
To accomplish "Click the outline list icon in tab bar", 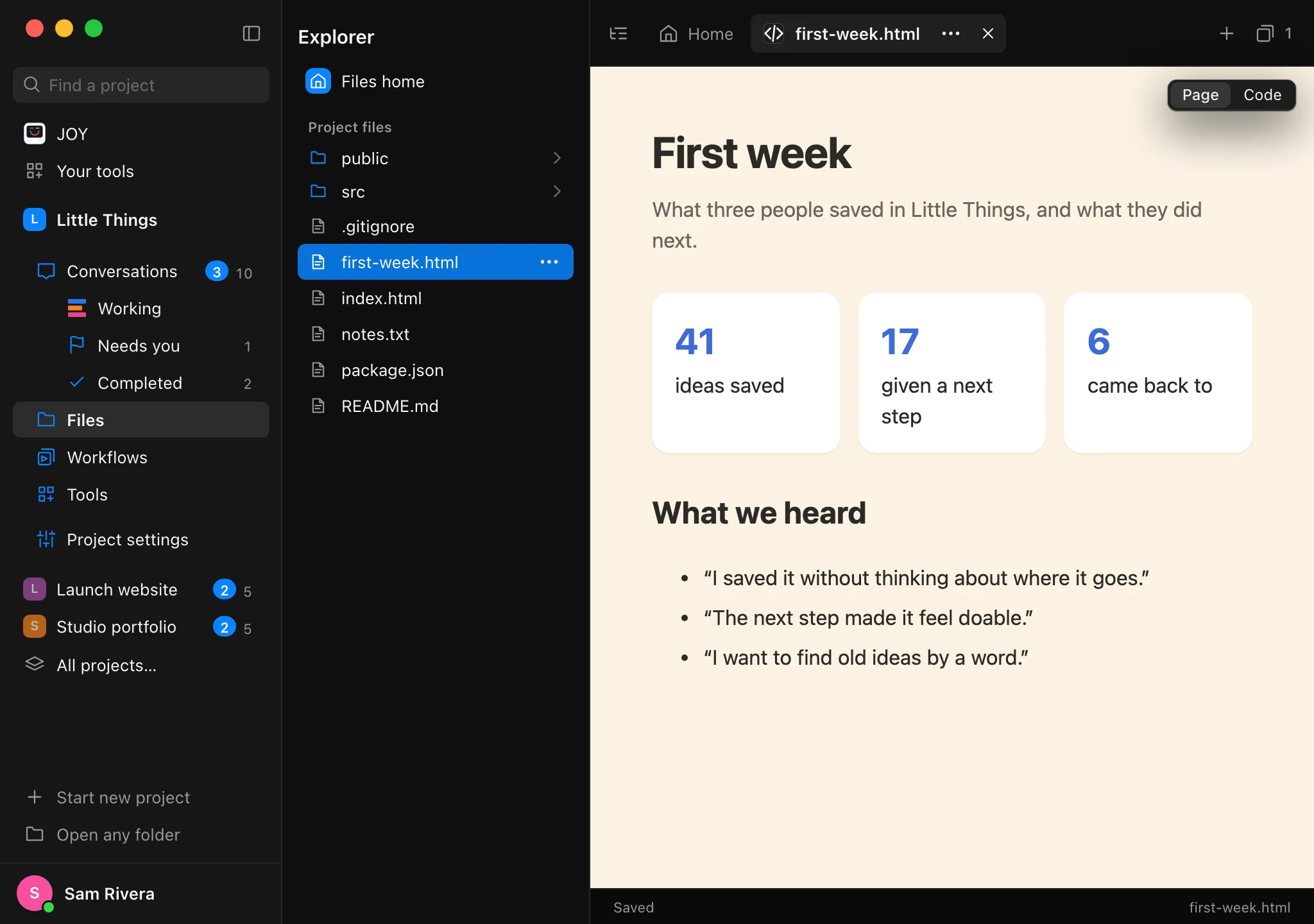I will tap(619, 33).
